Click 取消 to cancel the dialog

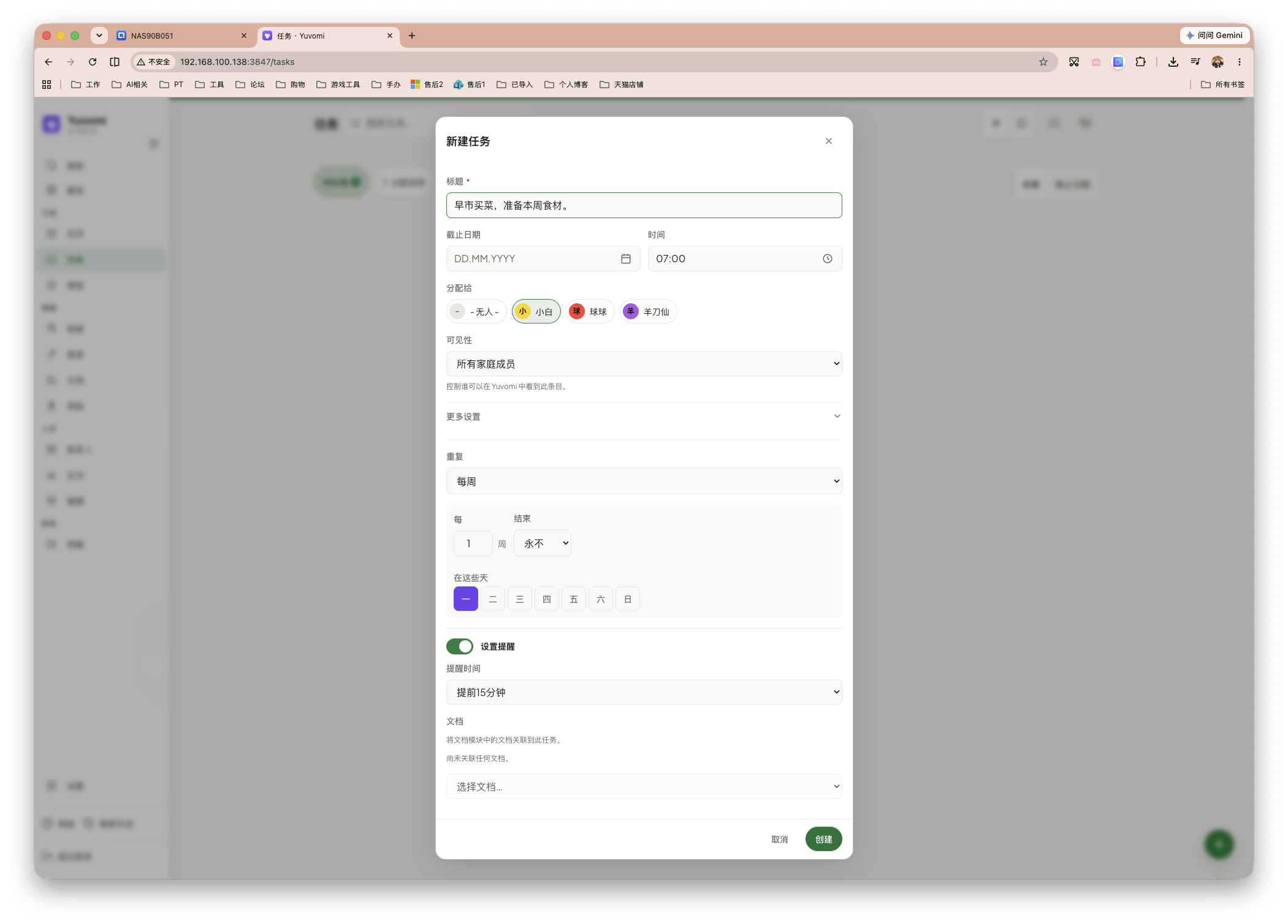(x=779, y=839)
